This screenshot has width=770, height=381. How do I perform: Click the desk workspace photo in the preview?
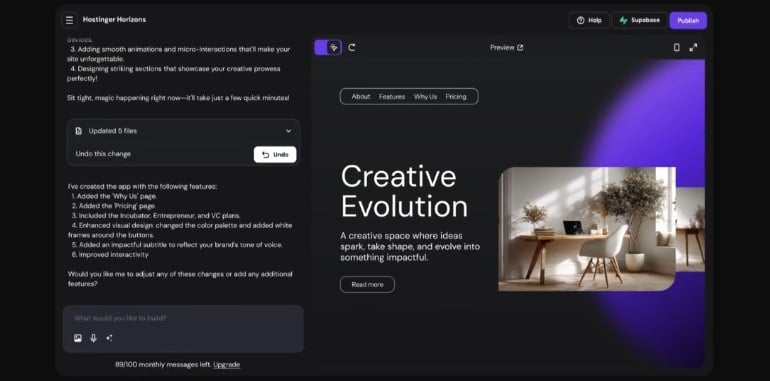pos(587,229)
